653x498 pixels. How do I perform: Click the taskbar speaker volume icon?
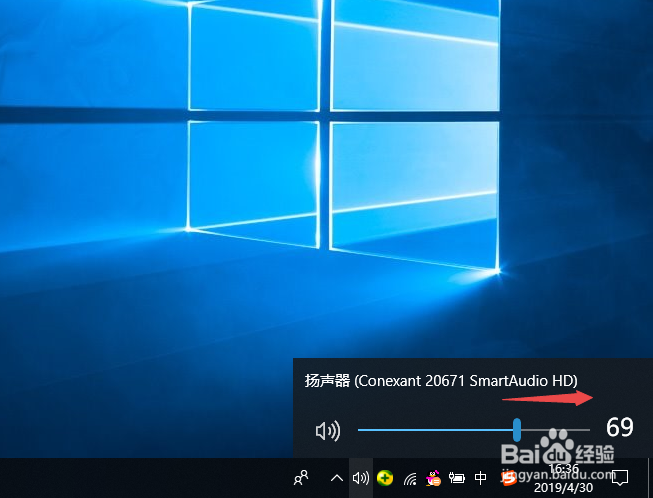tap(361, 478)
